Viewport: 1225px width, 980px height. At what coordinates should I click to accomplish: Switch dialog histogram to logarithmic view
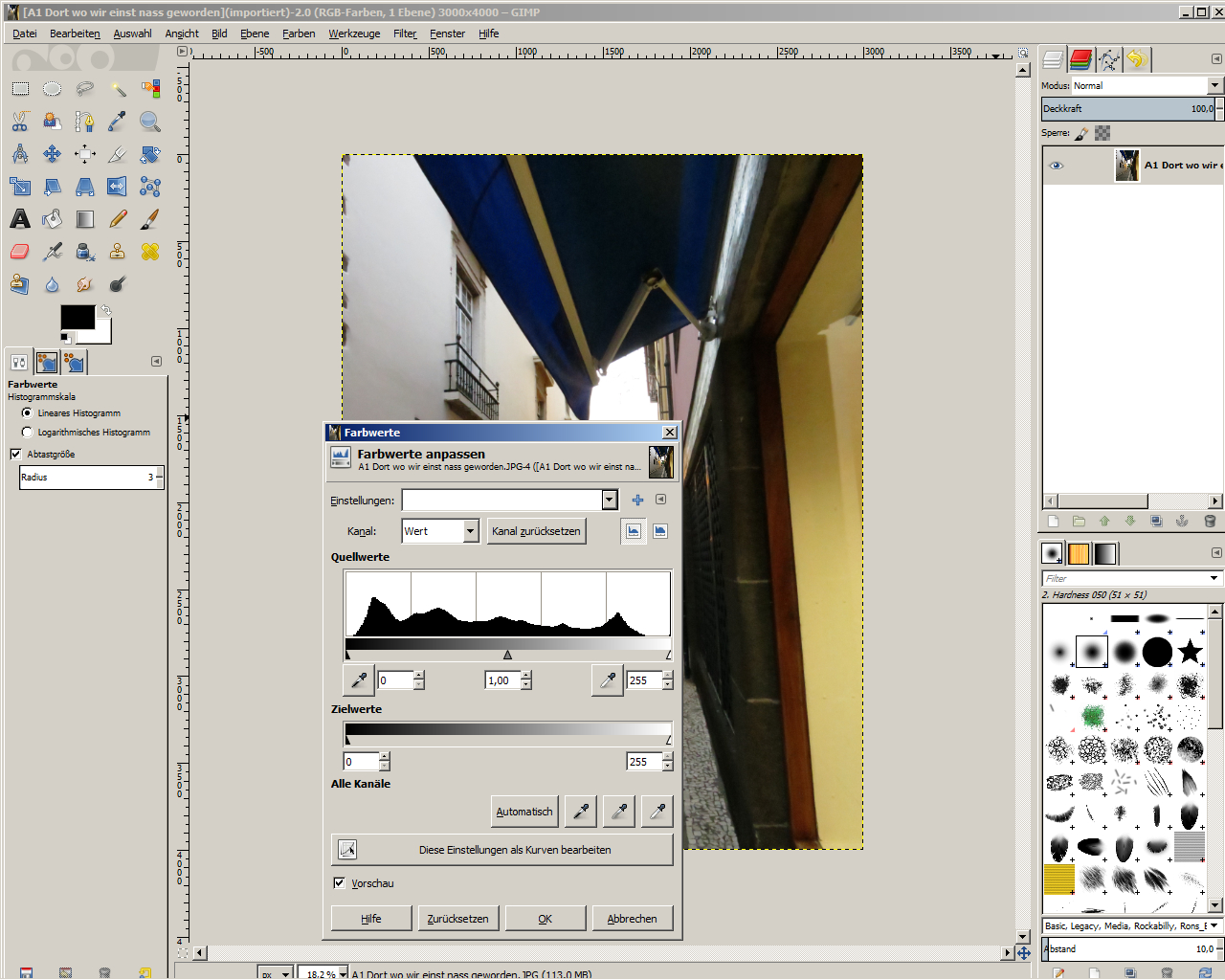(x=660, y=531)
